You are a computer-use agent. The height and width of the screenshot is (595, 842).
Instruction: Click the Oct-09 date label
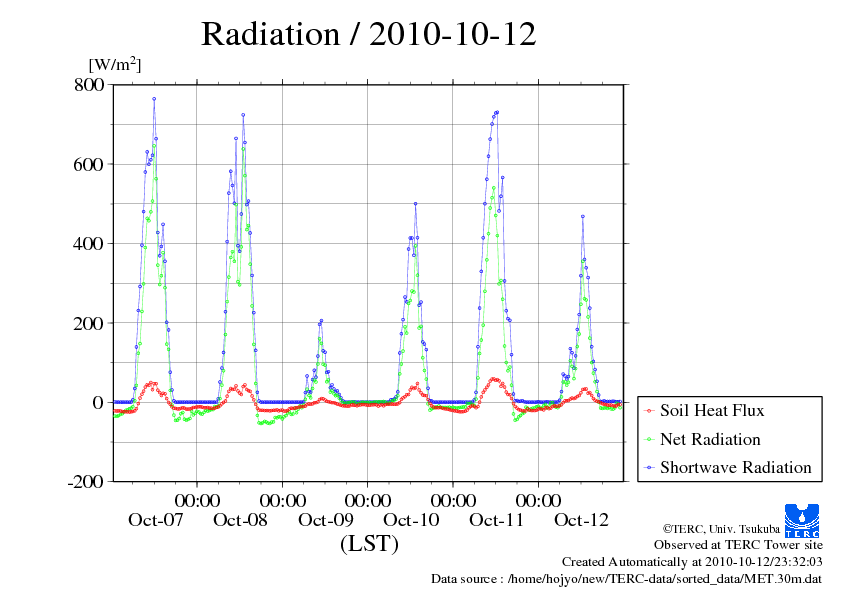click(x=326, y=520)
